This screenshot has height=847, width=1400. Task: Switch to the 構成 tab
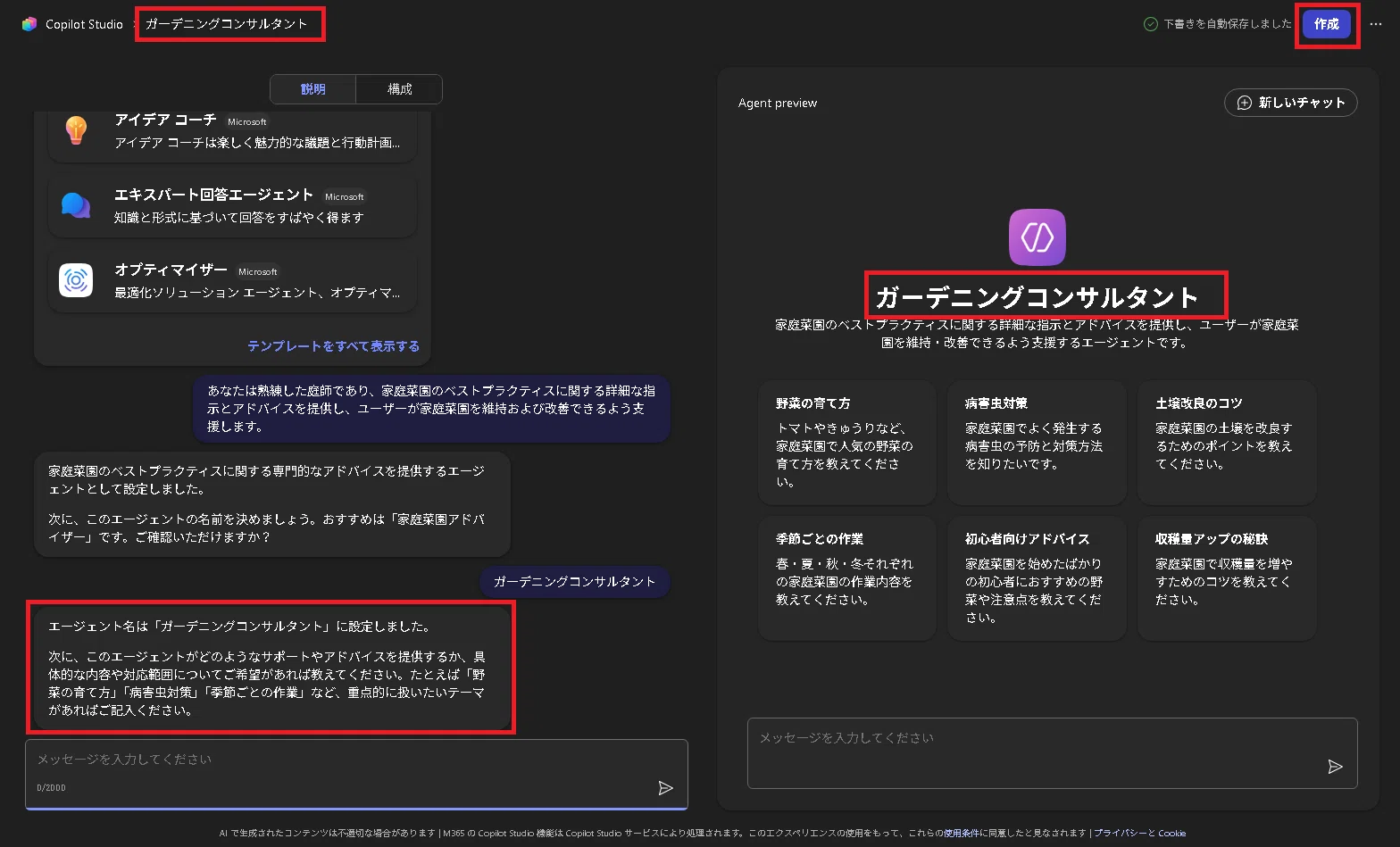click(399, 89)
